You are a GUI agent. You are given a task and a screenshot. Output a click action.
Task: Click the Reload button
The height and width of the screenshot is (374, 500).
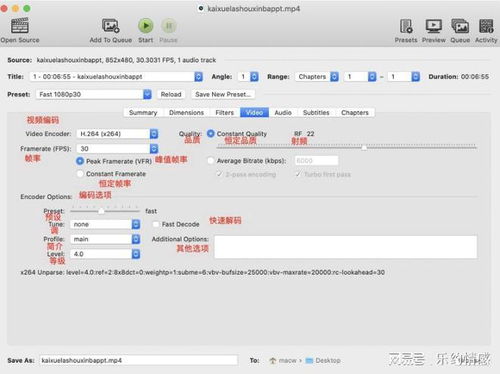click(x=171, y=94)
